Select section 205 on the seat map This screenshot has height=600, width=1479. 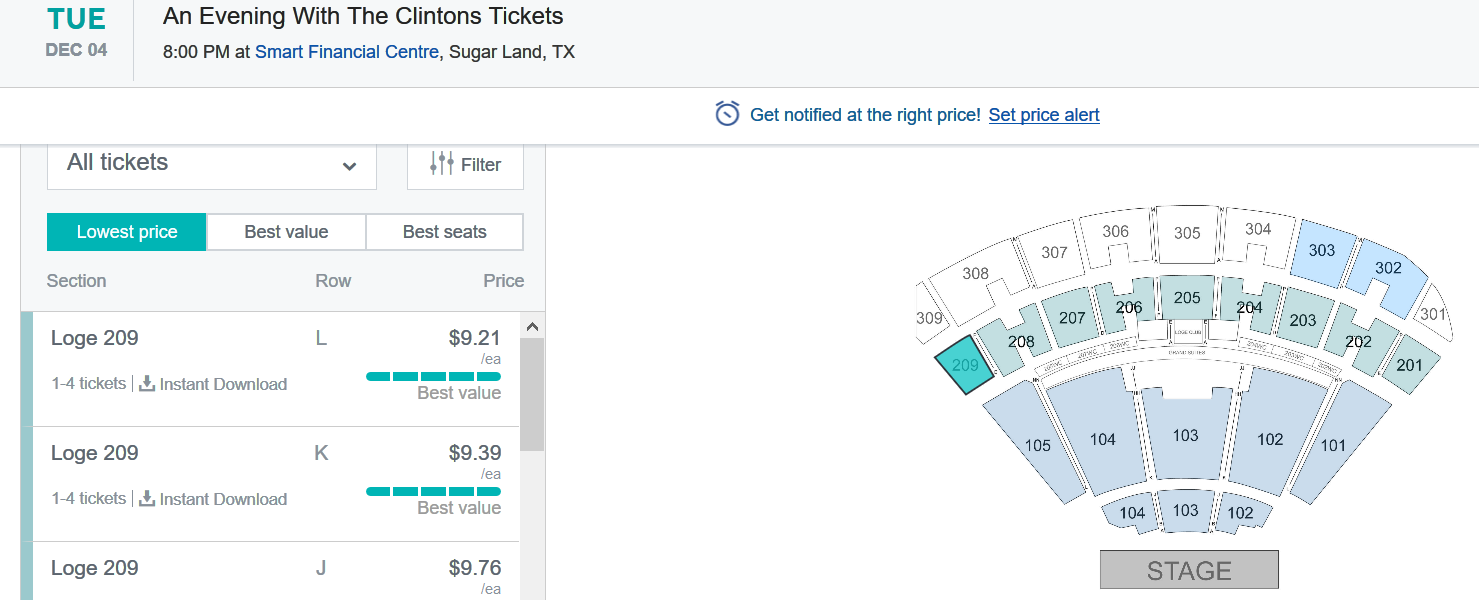(x=1187, y=297)
